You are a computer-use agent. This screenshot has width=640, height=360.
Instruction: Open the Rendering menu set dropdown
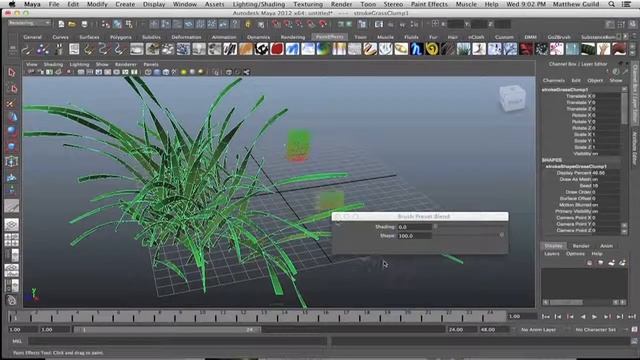pyautogui.click(x=29, y=23)
